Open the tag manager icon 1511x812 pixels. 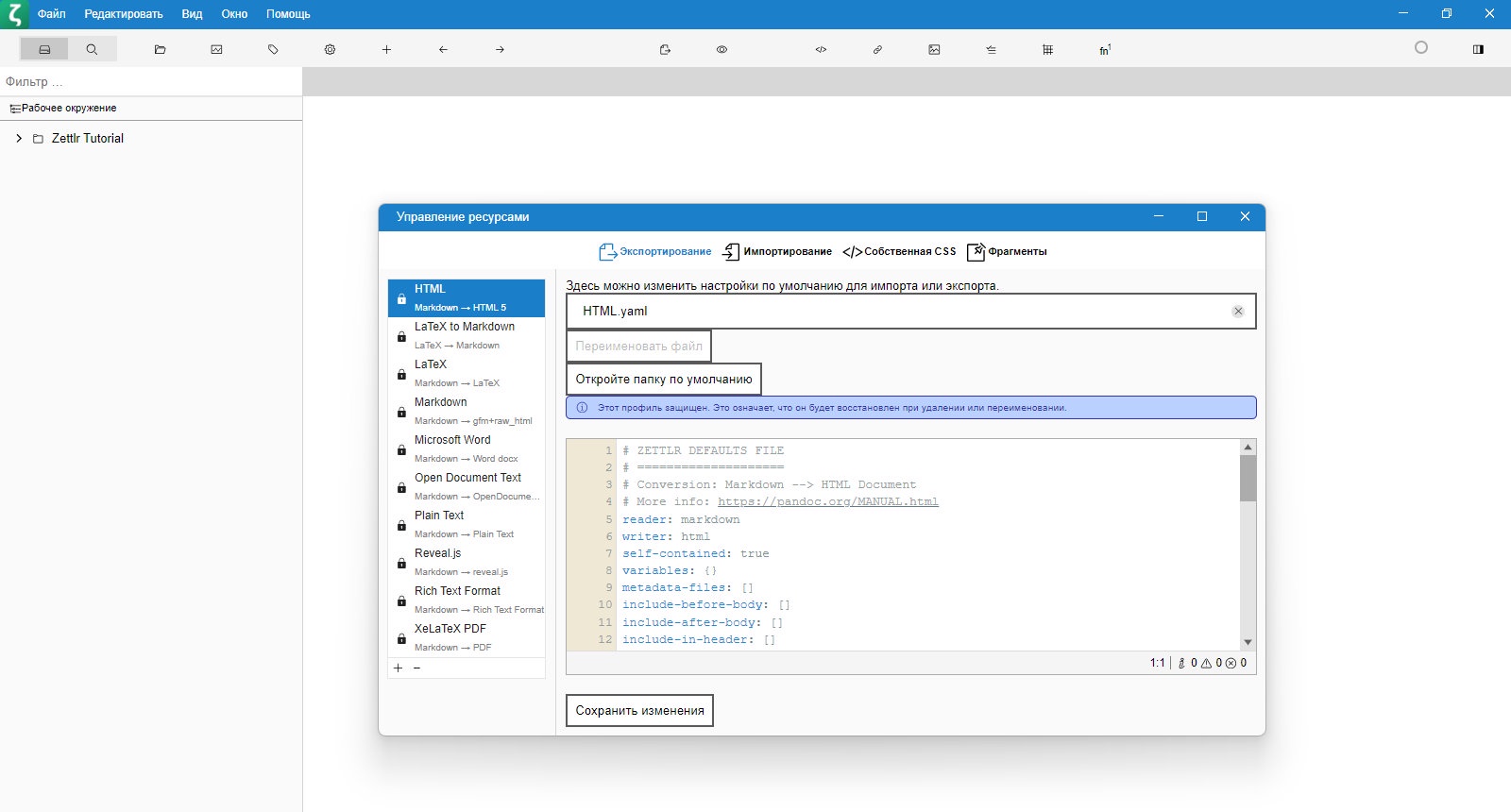click(x=273, y=49)
